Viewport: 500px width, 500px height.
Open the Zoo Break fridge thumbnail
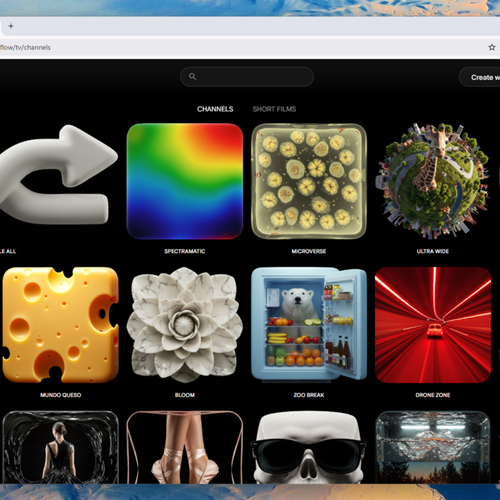309,324
